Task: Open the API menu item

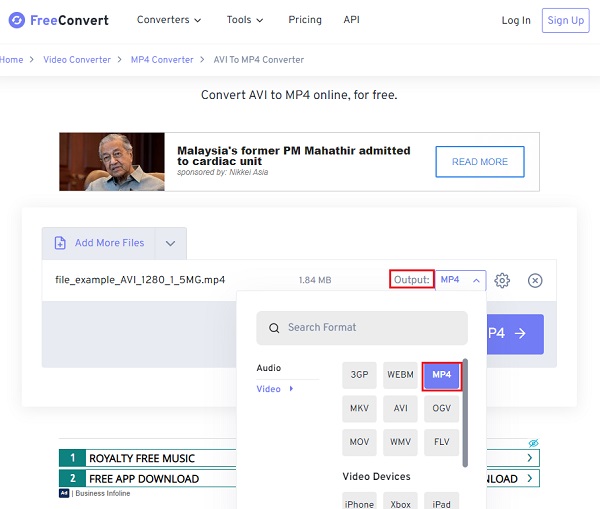Action: point(351,20)
